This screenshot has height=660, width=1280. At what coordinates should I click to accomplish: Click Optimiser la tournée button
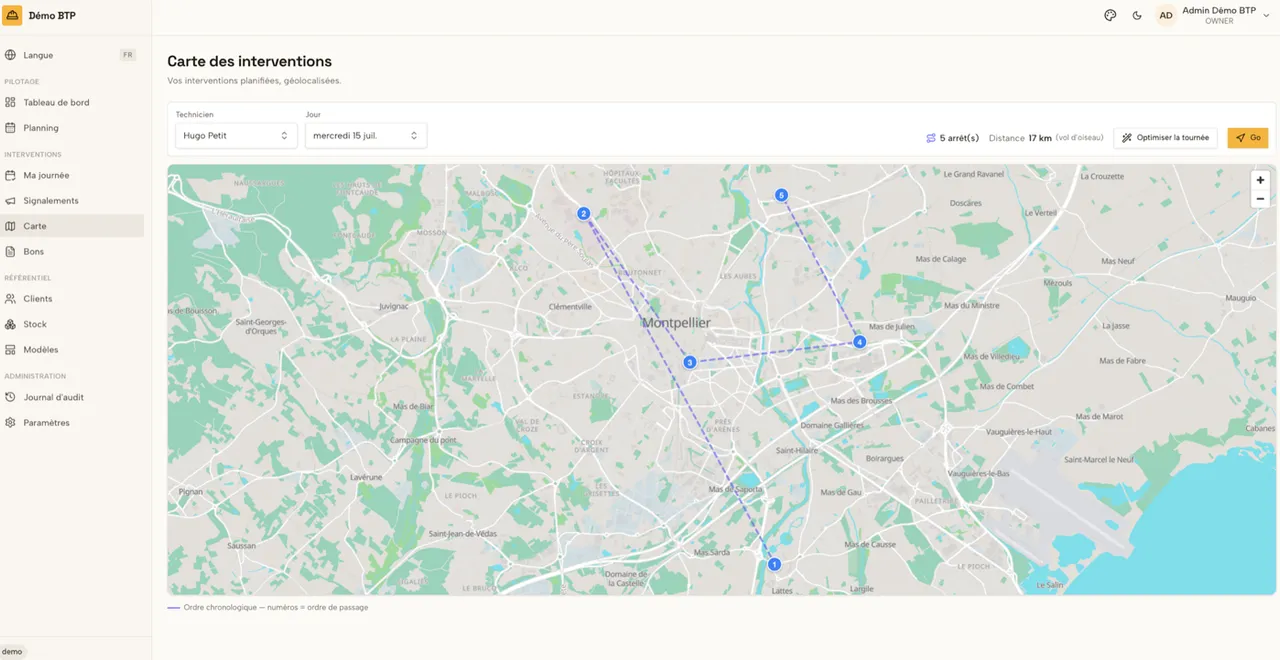[x=1165, y=138]
